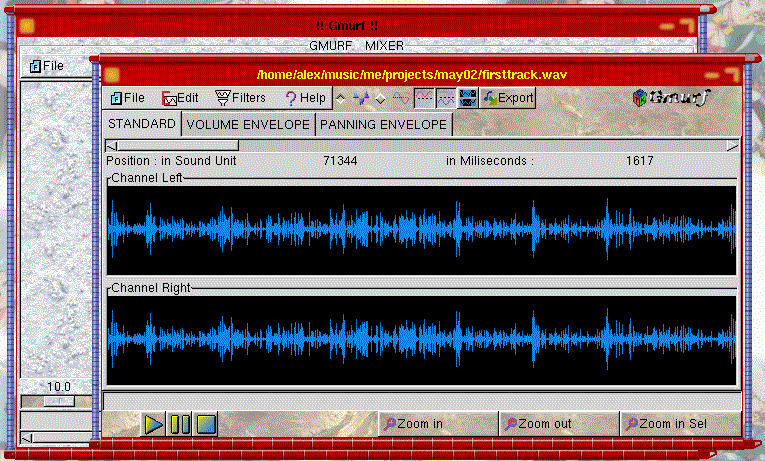Open the Filters menu
765x461 pixels.
click(241, 98)
